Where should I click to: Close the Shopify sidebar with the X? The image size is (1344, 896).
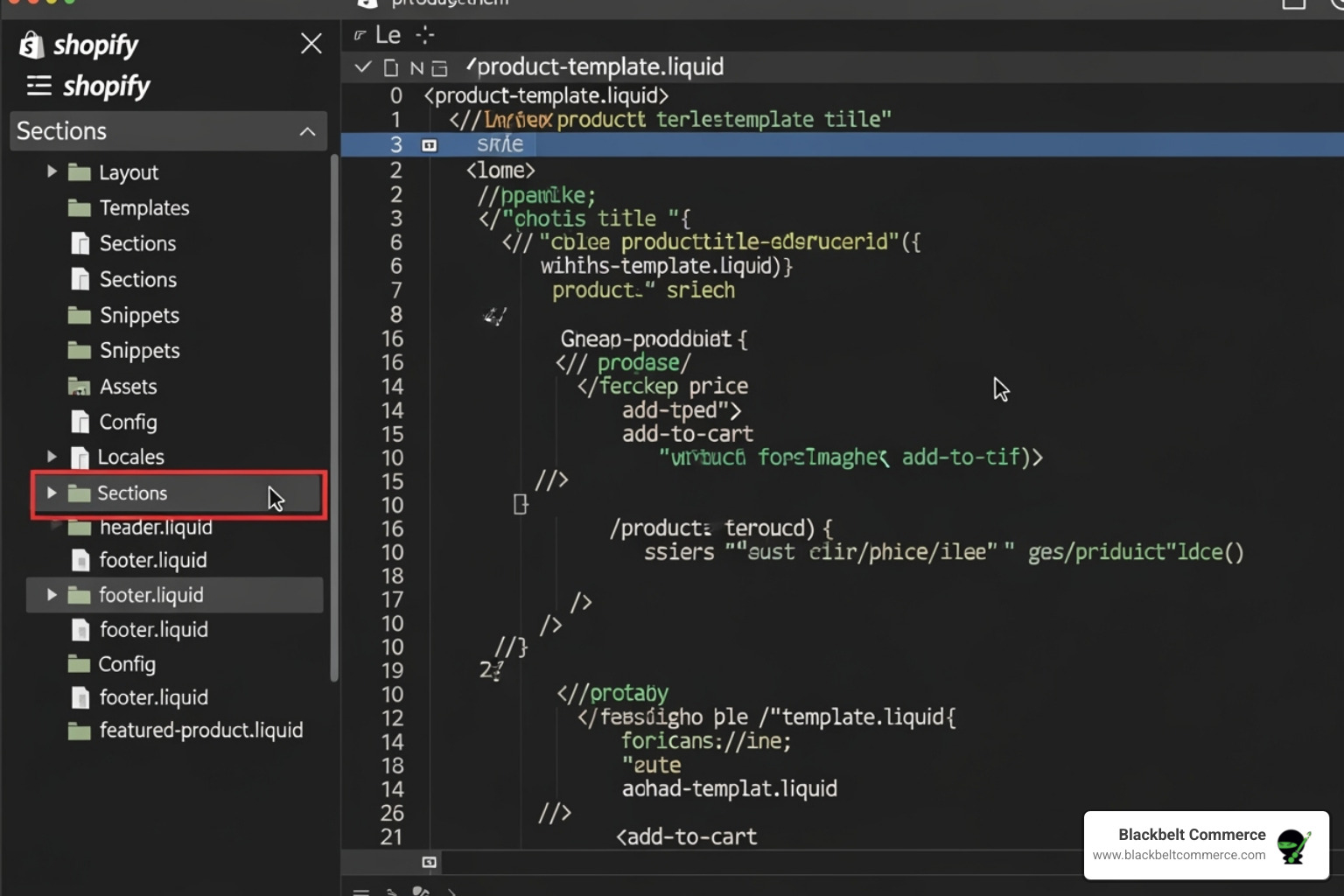(x=311, y=44)
